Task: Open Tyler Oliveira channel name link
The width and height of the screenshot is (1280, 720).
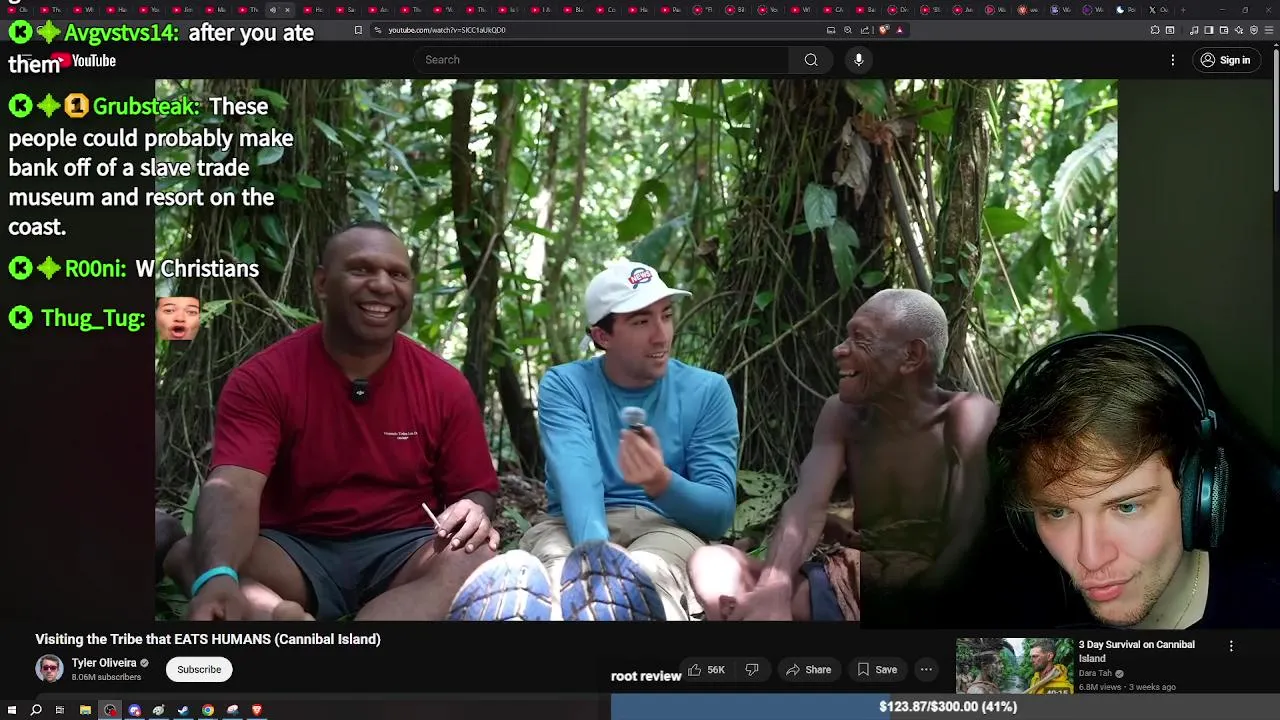Action: click(x=104, y=663)
